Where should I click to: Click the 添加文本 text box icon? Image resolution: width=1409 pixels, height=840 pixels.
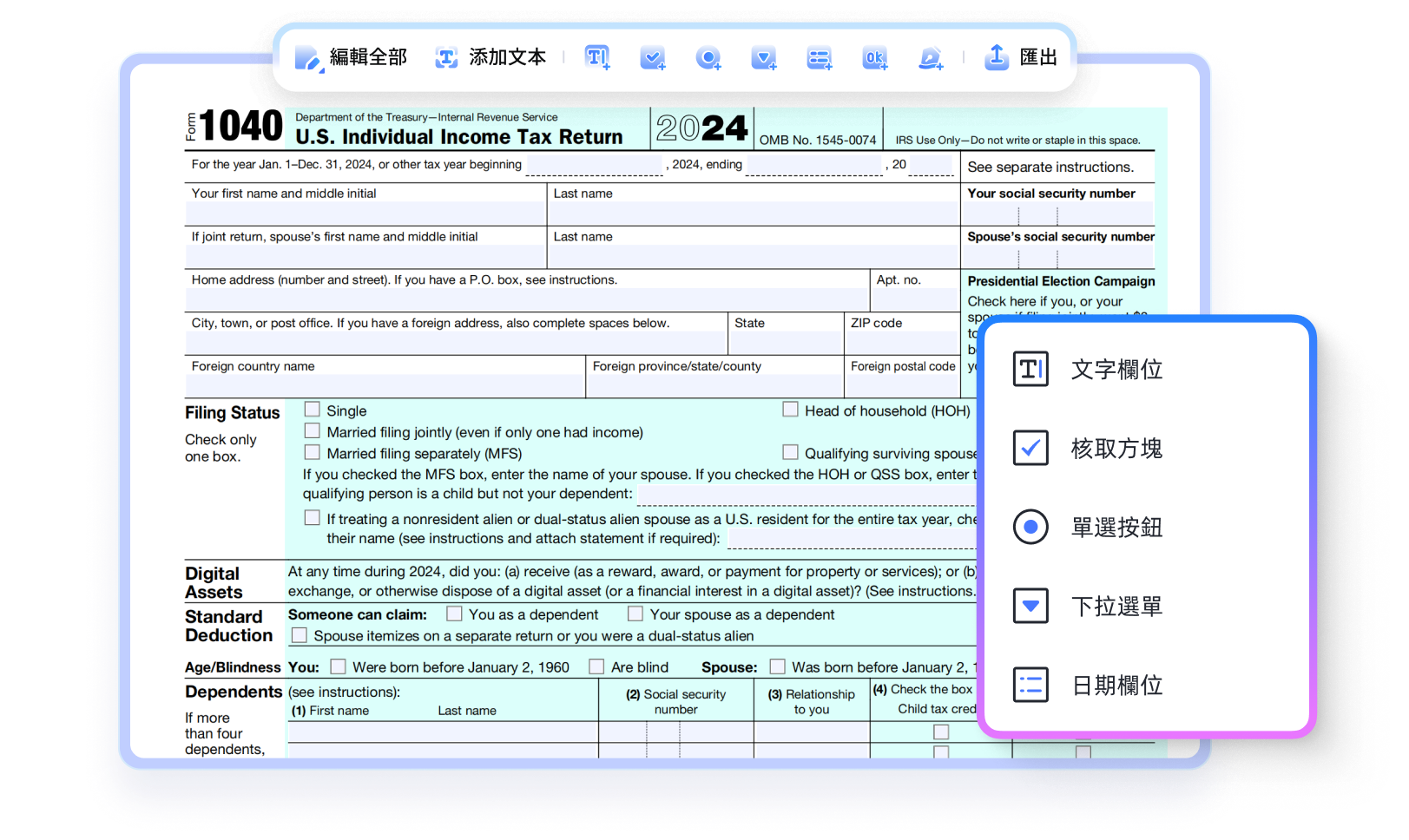pos(446,57)
